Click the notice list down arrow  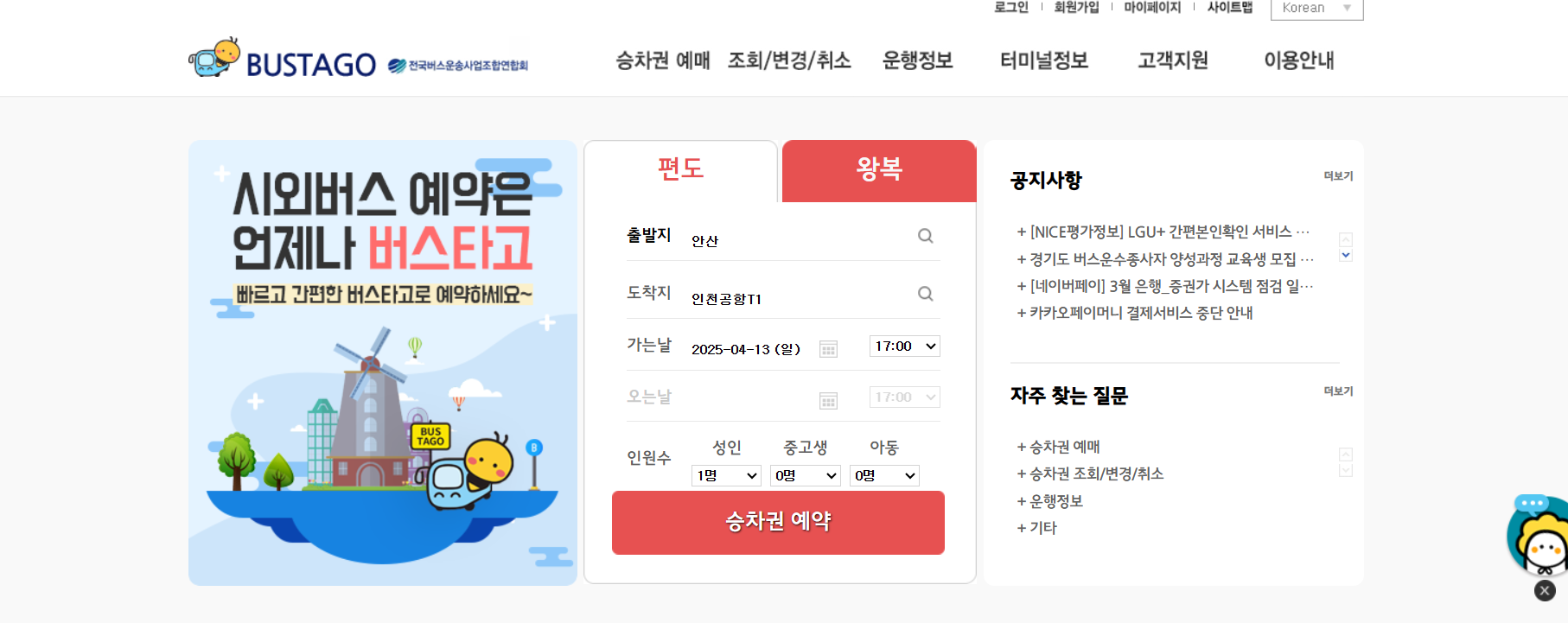click(x=1346, y=256)
